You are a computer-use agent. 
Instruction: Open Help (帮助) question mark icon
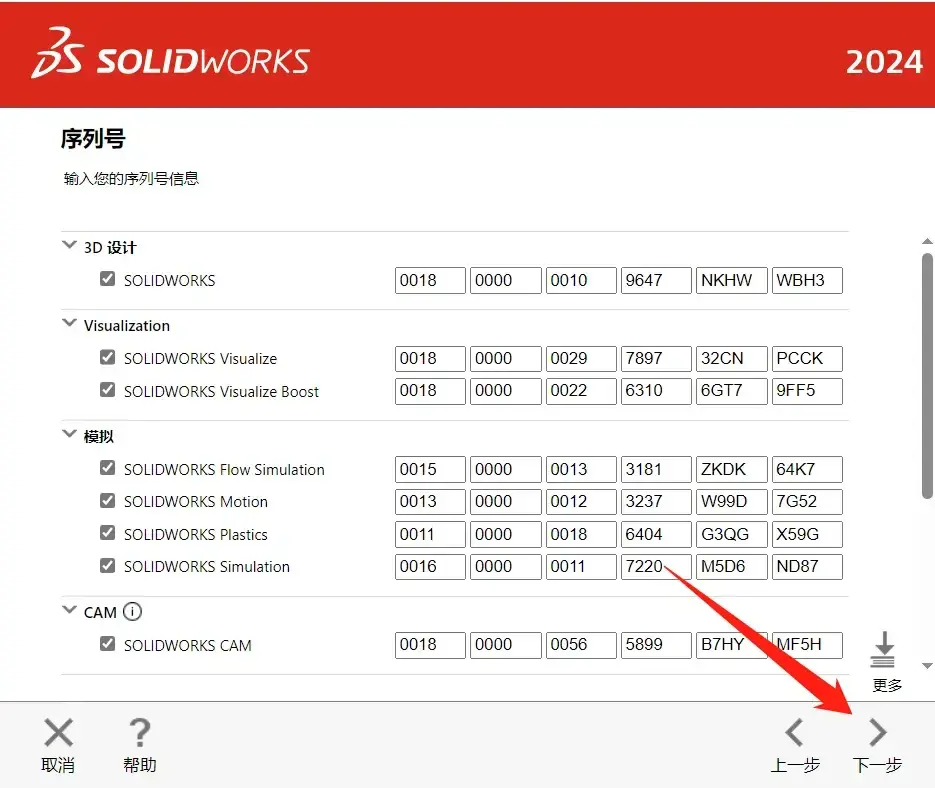140,733
